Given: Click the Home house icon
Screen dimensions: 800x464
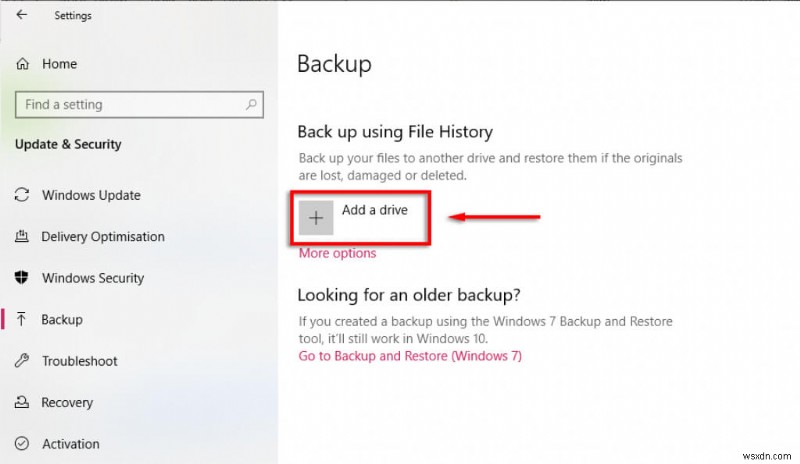Looking at the screenshot, I should [22, 64].
